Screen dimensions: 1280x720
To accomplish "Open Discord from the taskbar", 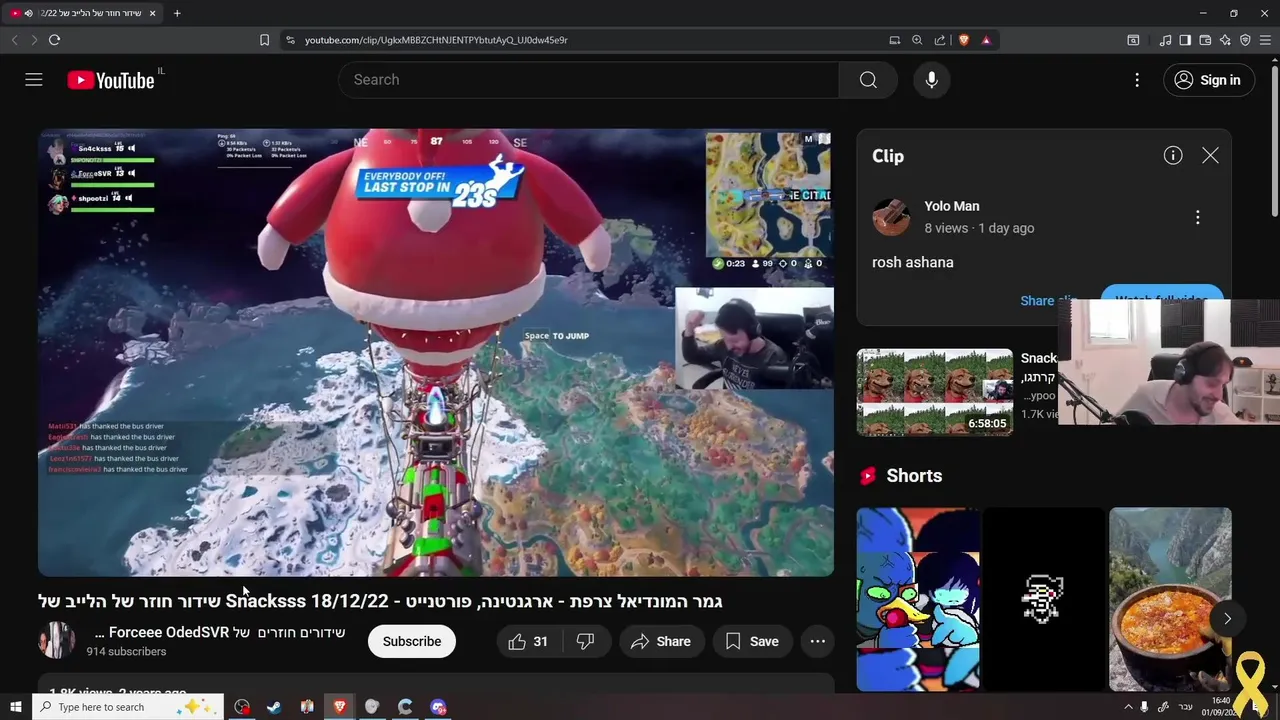I will click(x=438, y=707).
